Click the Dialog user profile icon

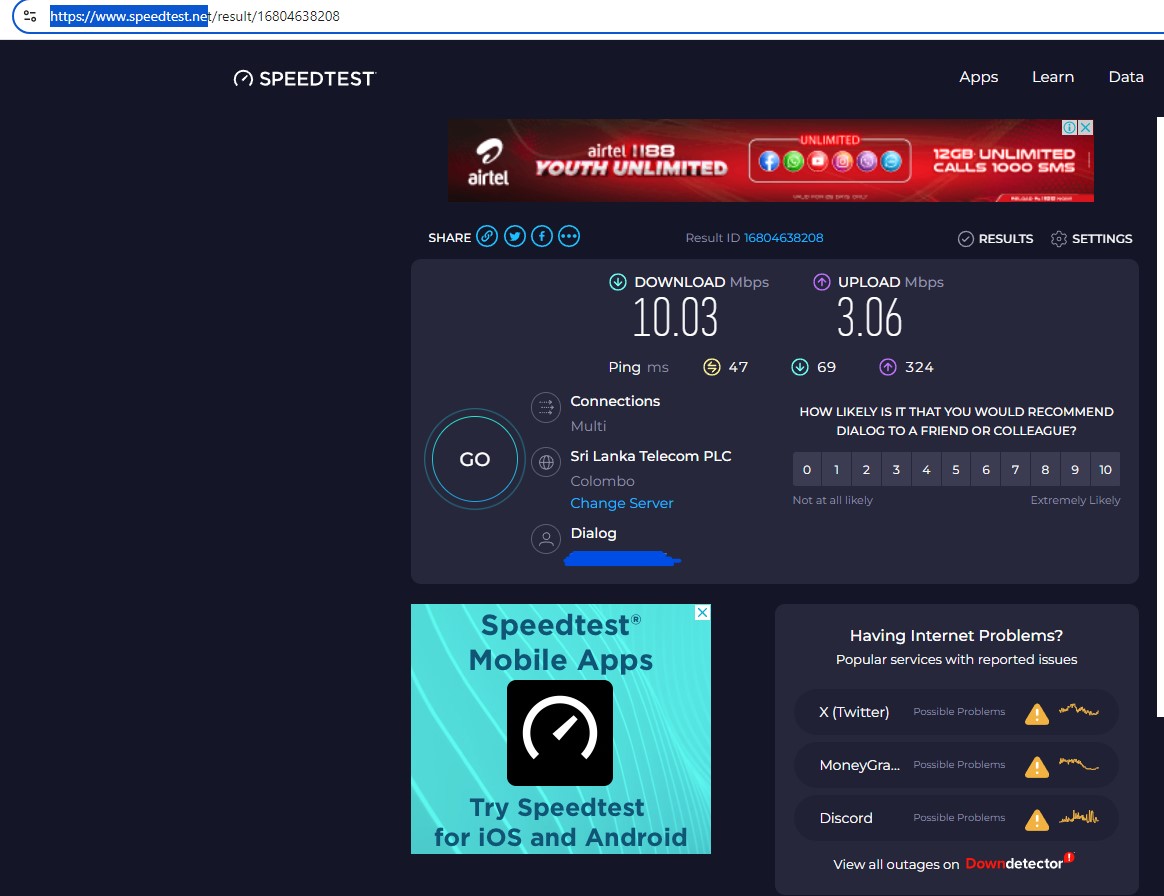coord(546,539)
